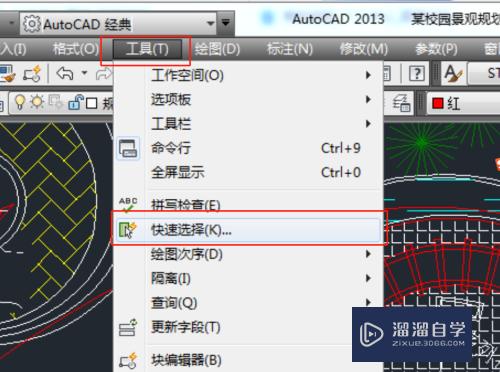Click the white layer color square
This screenshot has width=500, height=372.
point(91,103)
